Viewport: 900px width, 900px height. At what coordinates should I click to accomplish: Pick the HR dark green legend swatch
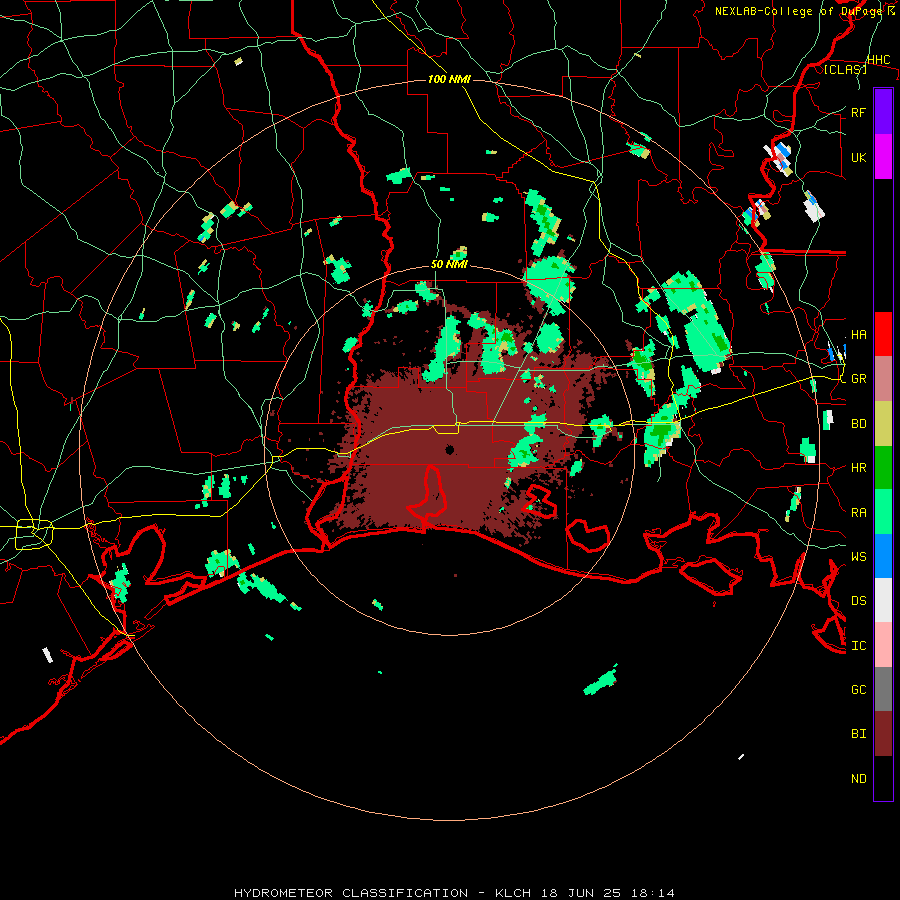click(x=883, y=467)
